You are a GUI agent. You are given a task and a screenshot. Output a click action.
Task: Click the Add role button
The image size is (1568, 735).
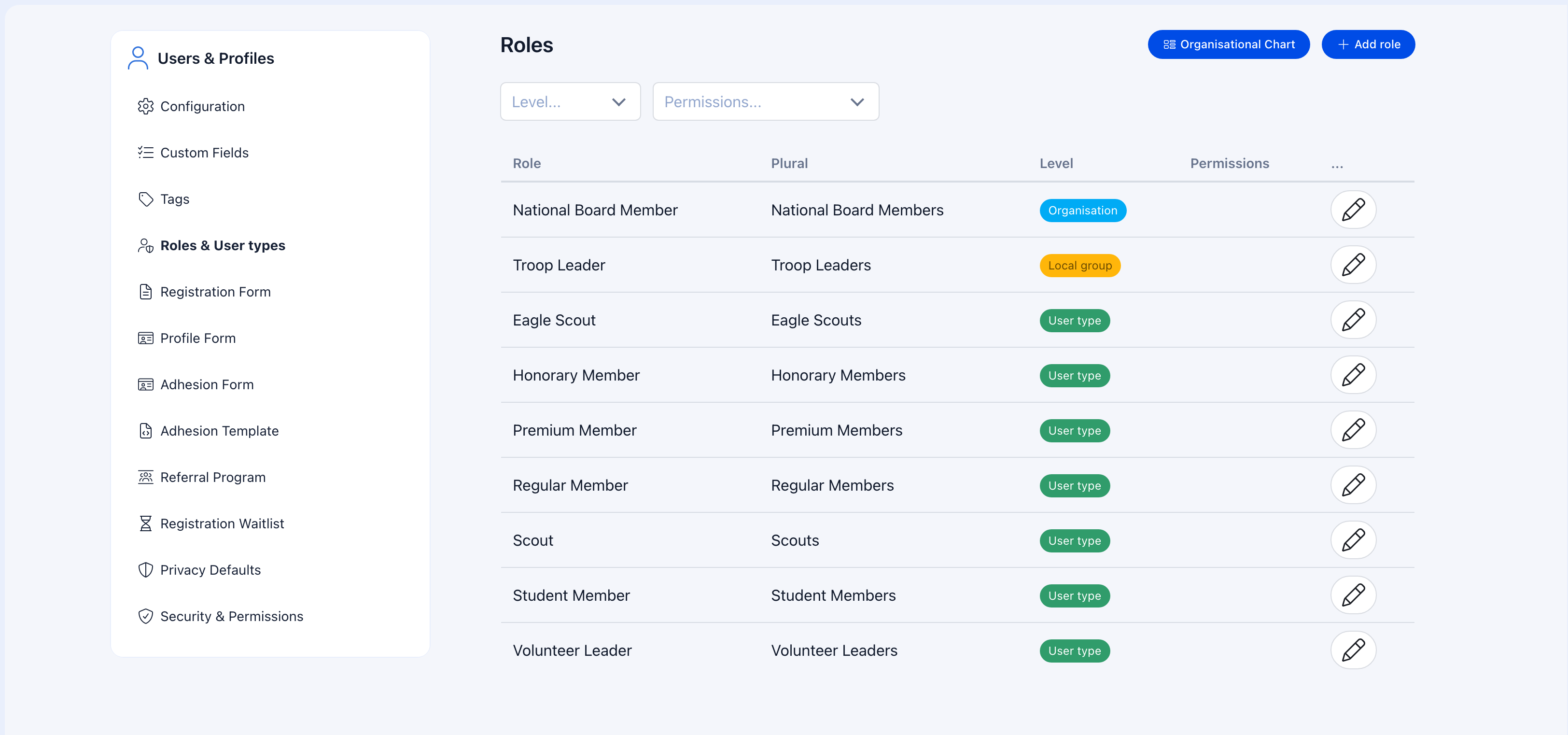point(1368,44)
